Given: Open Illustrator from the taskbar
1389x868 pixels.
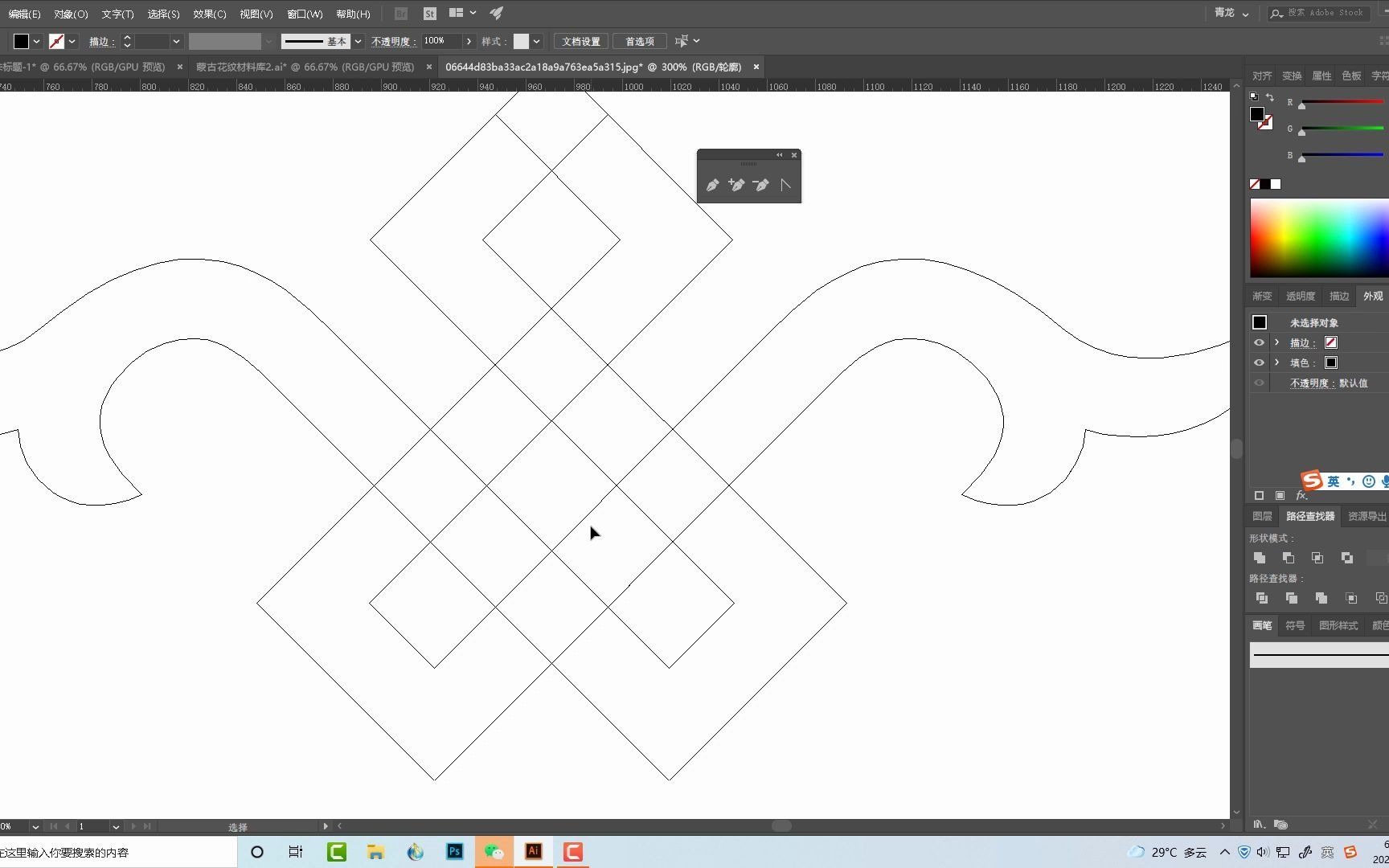Looking at the screenshot, I should click(533, 852).
